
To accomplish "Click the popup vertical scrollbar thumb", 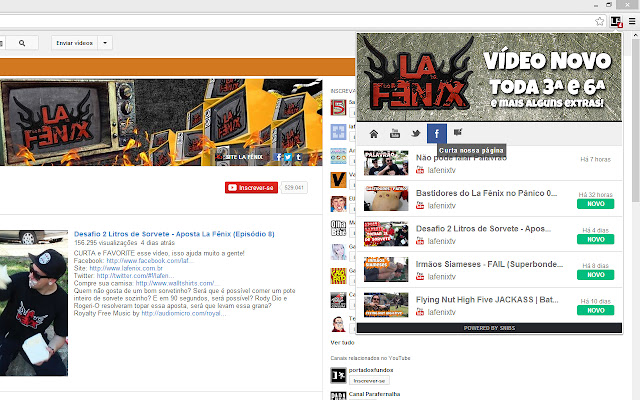I will (636, 120).
